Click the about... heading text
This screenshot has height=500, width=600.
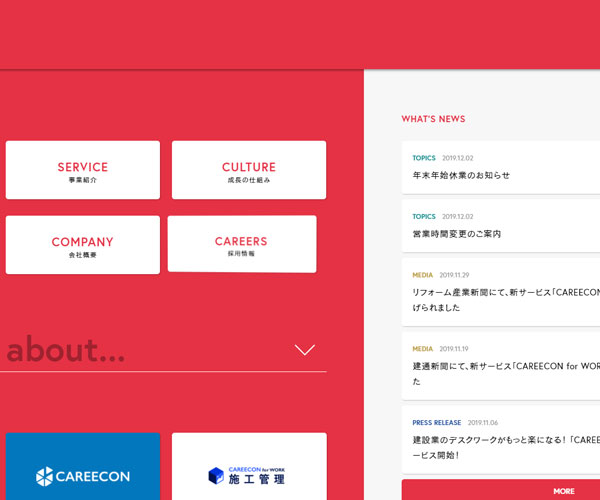click(66, 350)
